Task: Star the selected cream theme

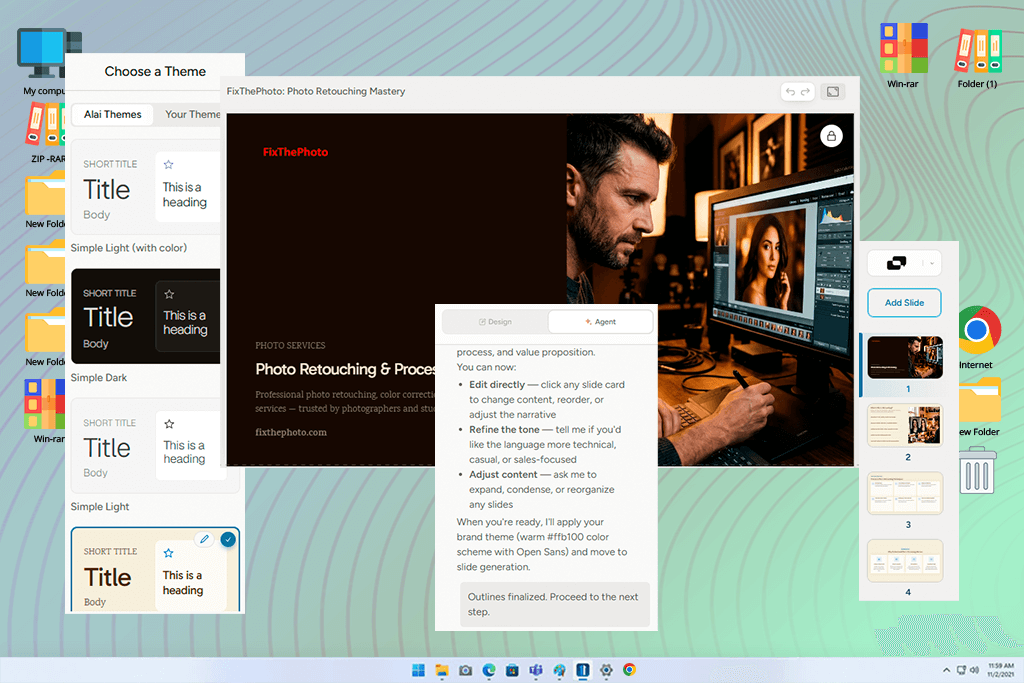Action: [168, 553]
